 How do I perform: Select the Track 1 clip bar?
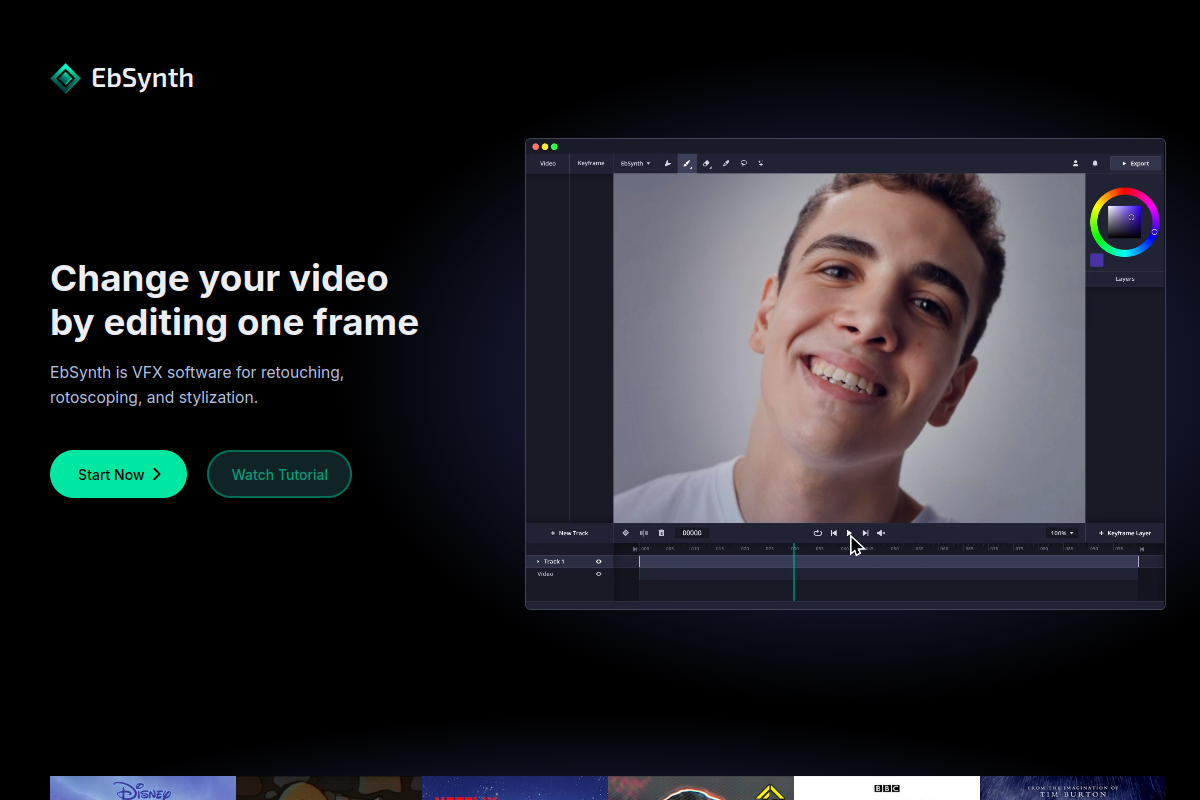(x=888, y=562)
